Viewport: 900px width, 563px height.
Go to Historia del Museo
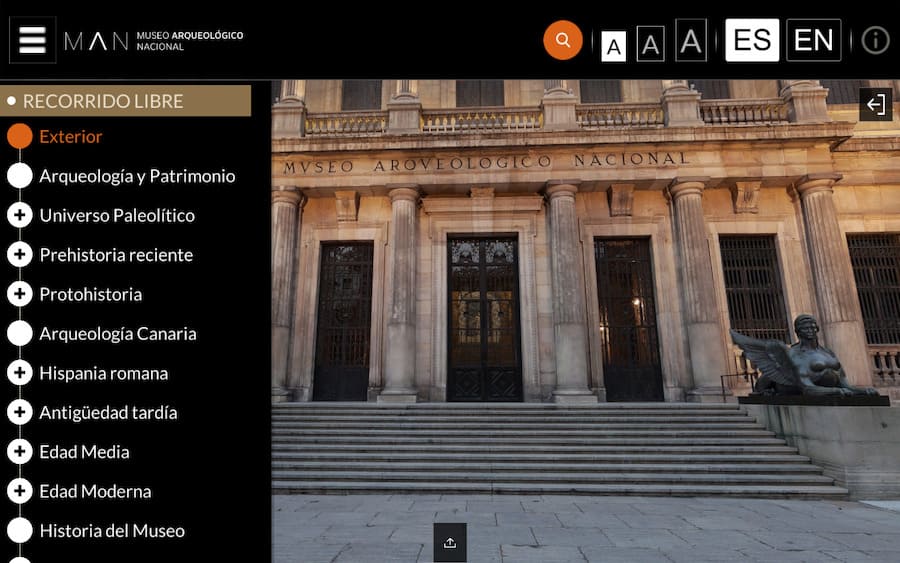[x=111, y=531]
